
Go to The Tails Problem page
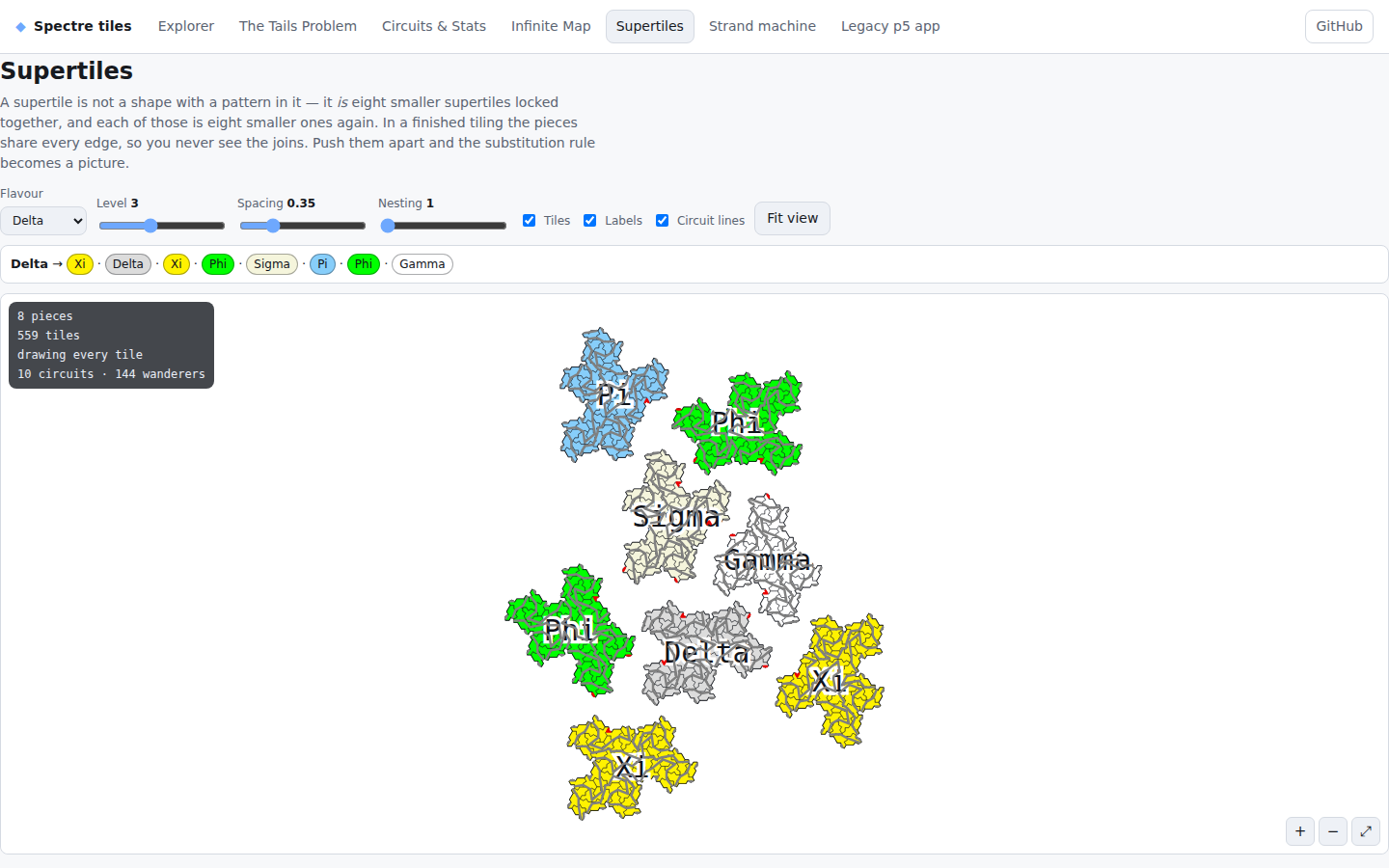pos(298,26)
